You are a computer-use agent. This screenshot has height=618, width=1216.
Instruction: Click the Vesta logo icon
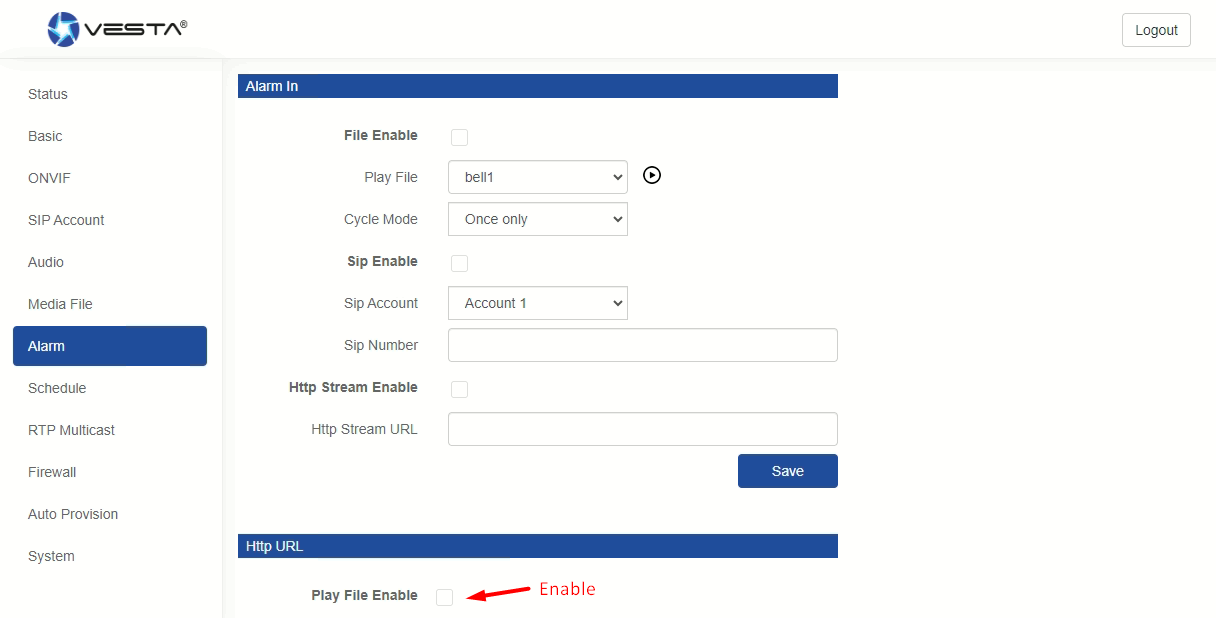[64, 29]
